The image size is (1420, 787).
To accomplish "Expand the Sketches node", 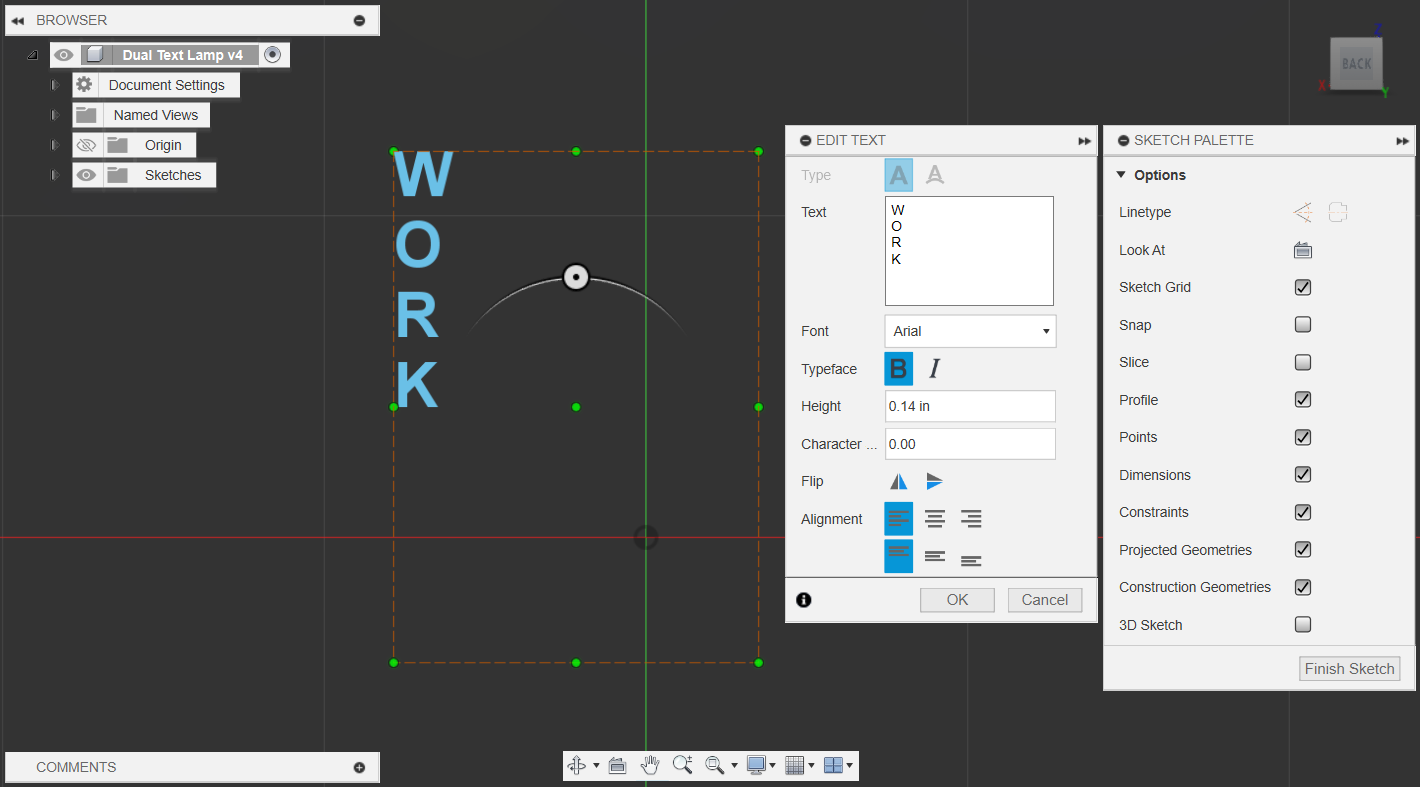I will point(56,175).
